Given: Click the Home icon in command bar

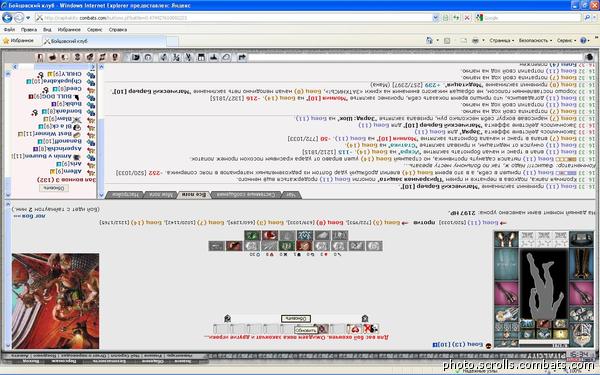Looking at the screenshot, I should pos(429,40).
